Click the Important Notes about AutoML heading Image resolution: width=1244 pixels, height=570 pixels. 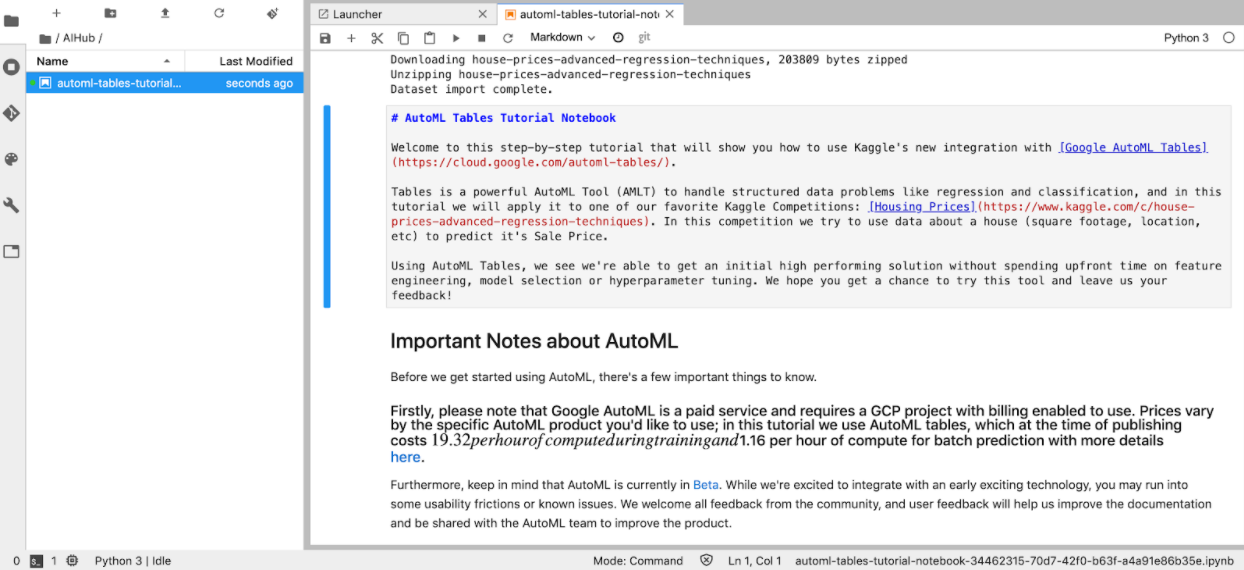coord(534,341)
